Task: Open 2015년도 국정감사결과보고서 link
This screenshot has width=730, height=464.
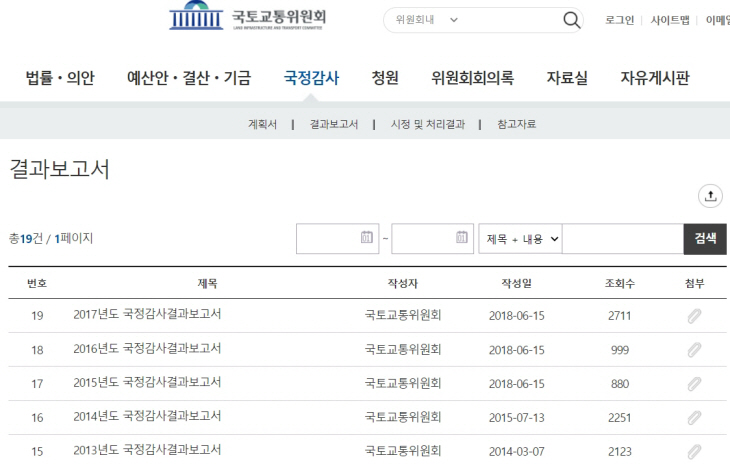Action: pyautogui.click(x=147, y=382)
